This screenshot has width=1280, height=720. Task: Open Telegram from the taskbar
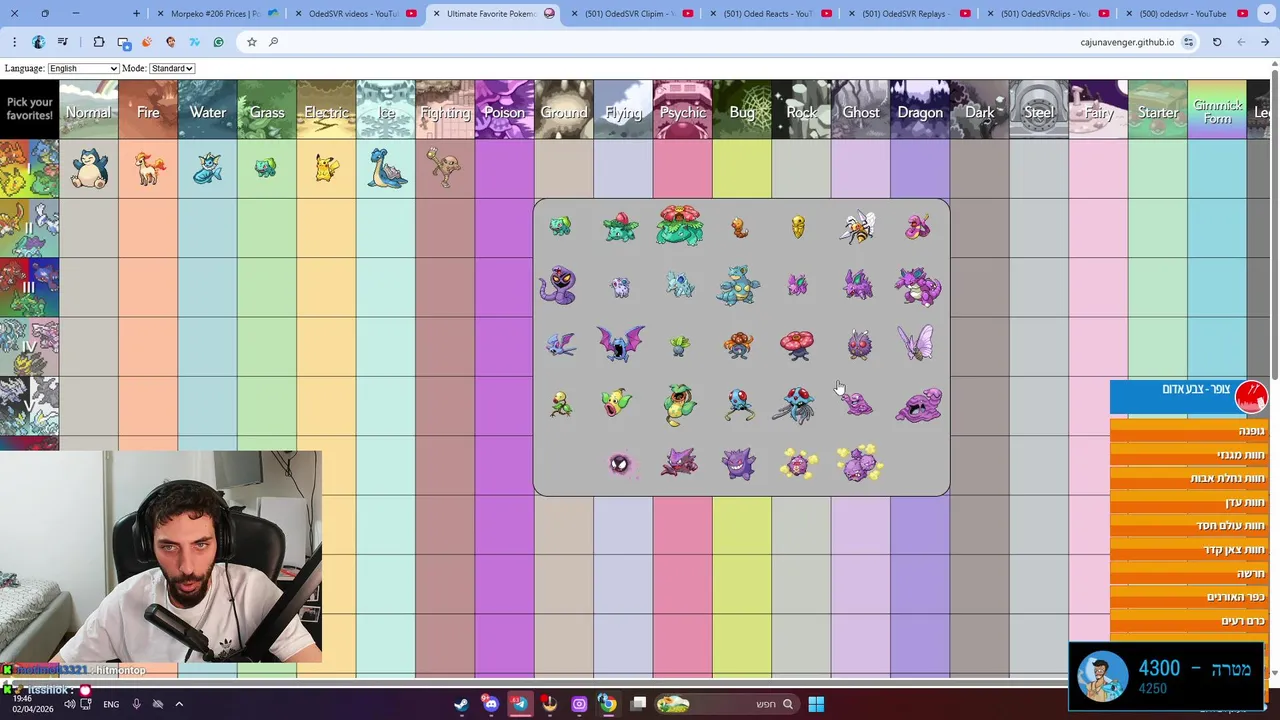click(520, 704)
